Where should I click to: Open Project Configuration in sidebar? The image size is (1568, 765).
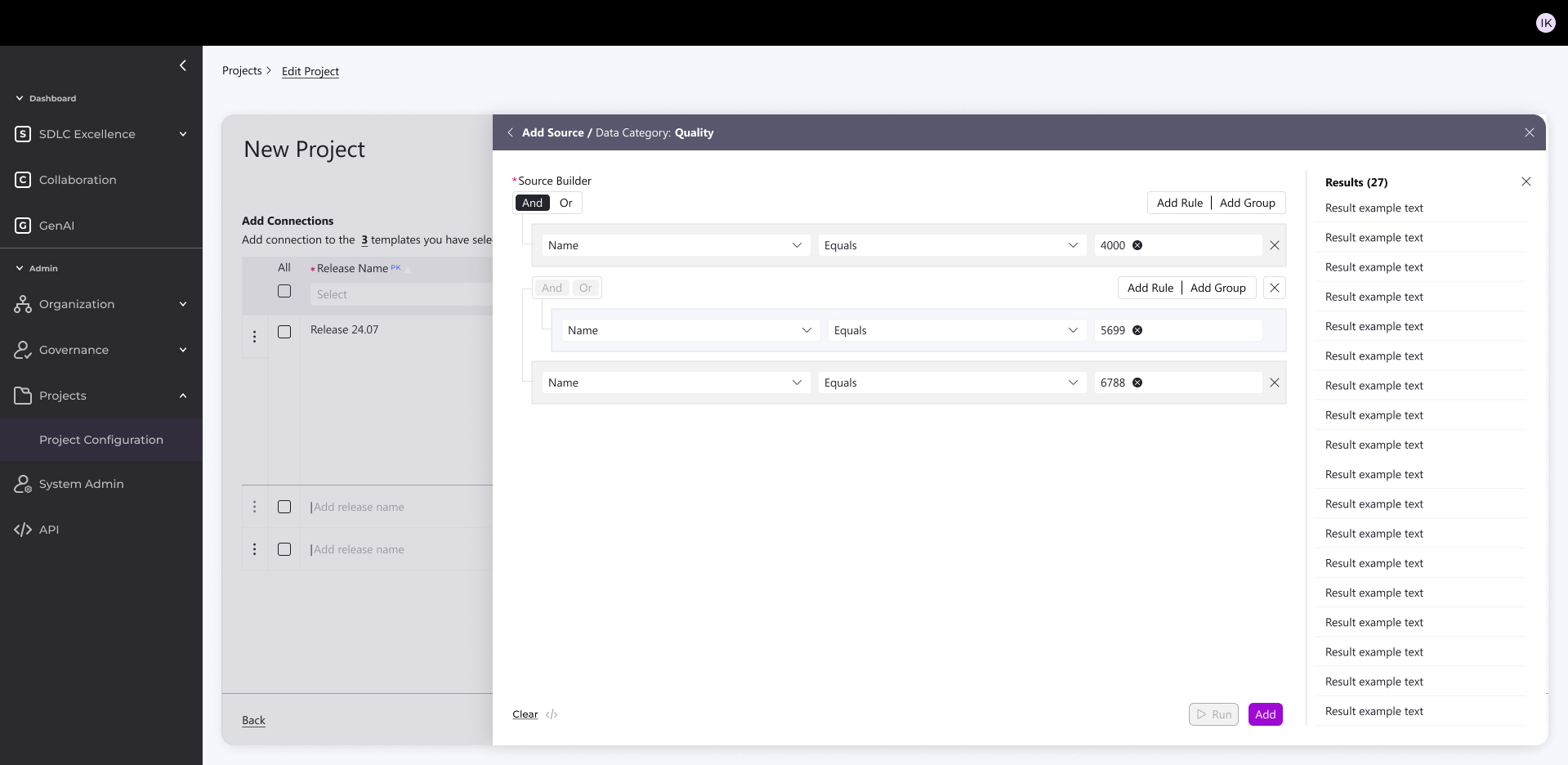101,440
